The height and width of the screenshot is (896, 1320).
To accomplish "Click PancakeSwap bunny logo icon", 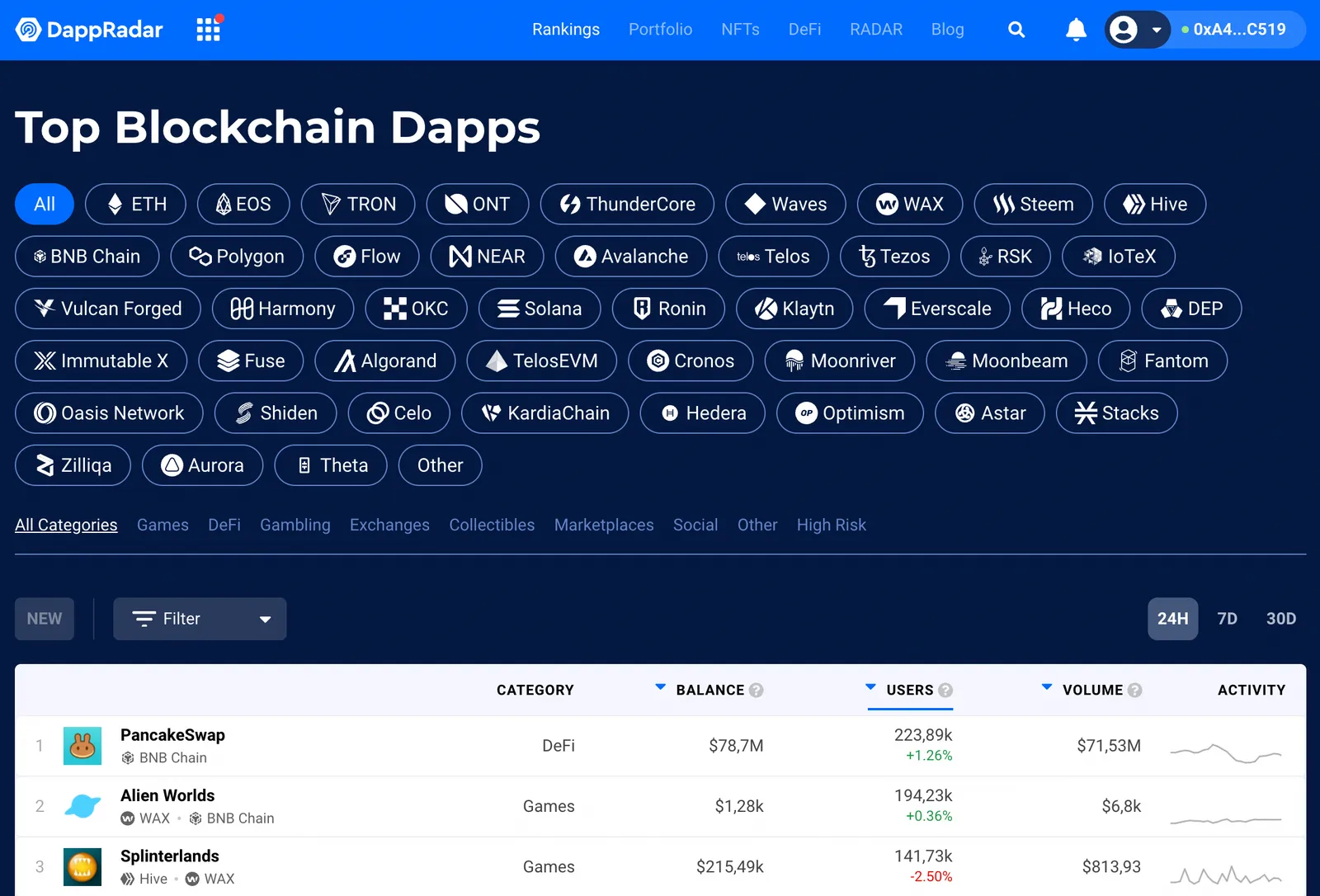I will pos(82,746).
